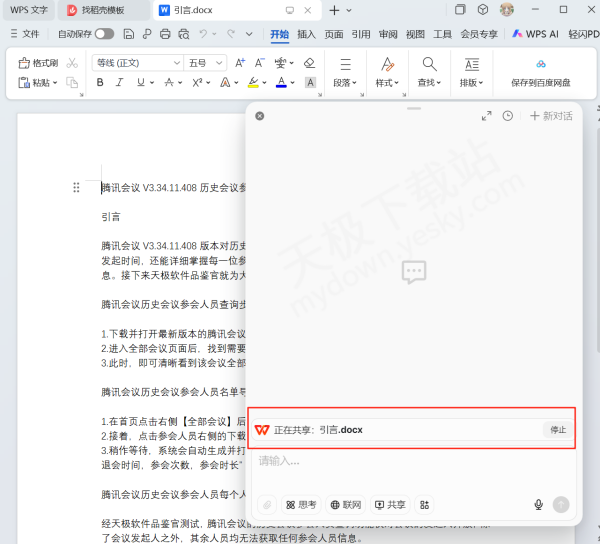This screenshot has width=600, height=544.
Task: Open the 会员专享 member tab
Action: coord(479,34)
